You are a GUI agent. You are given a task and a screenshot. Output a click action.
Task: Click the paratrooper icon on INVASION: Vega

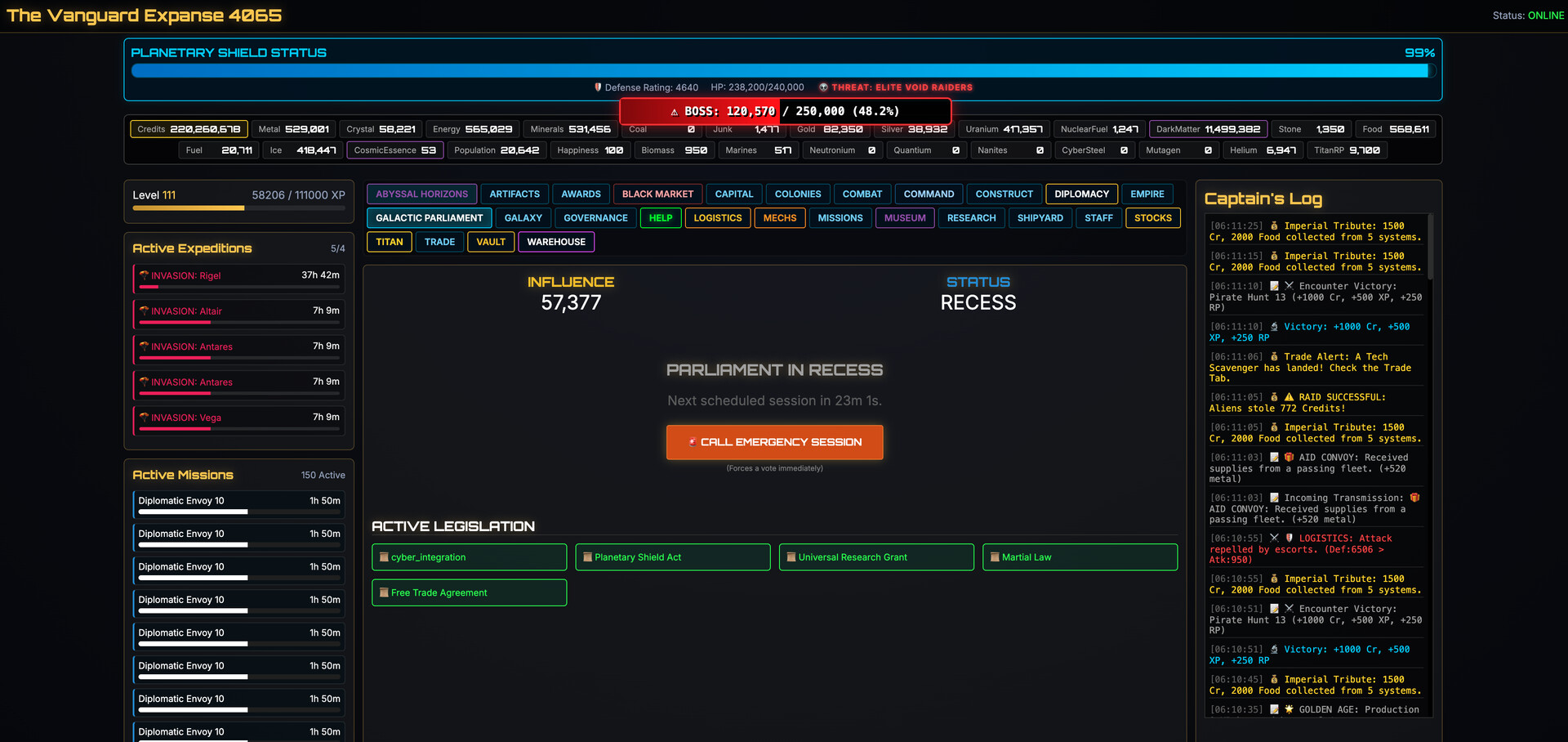click(145, 417)
